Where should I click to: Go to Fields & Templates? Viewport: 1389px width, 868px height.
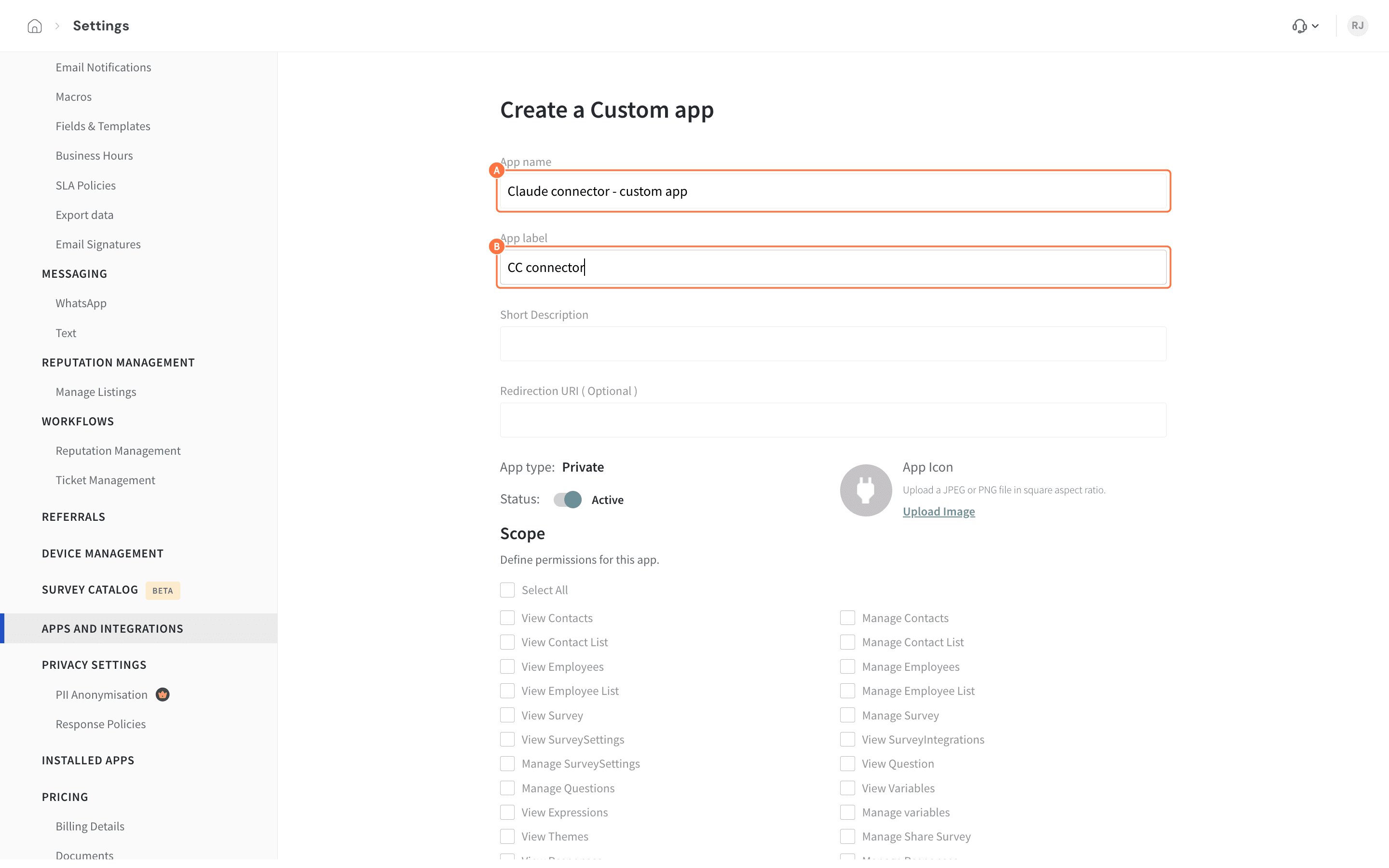point(103,126)
